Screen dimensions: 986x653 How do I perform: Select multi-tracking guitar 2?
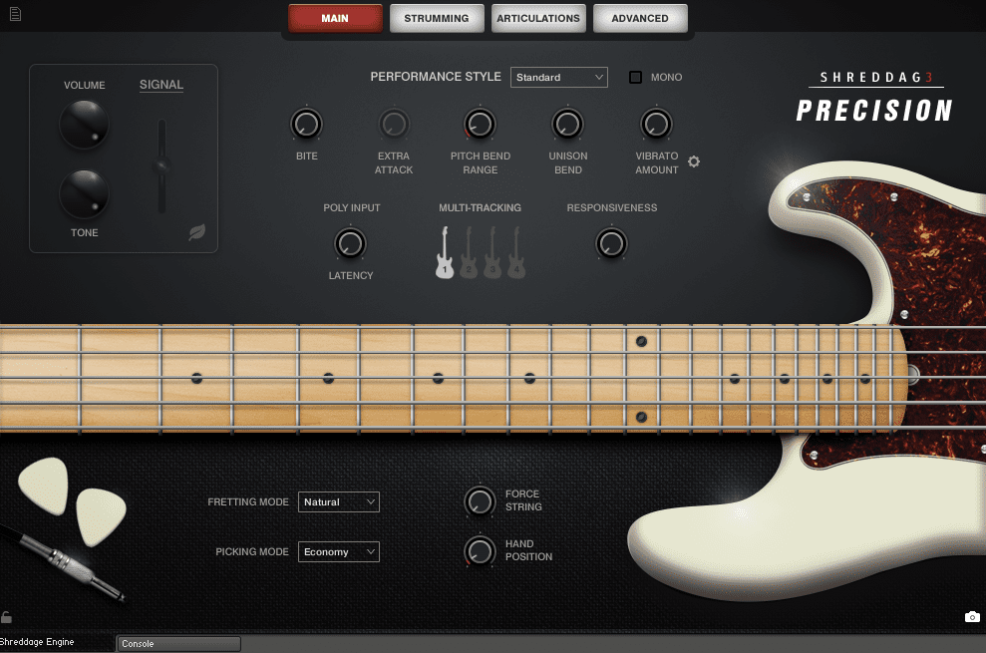tap(468, 252)
